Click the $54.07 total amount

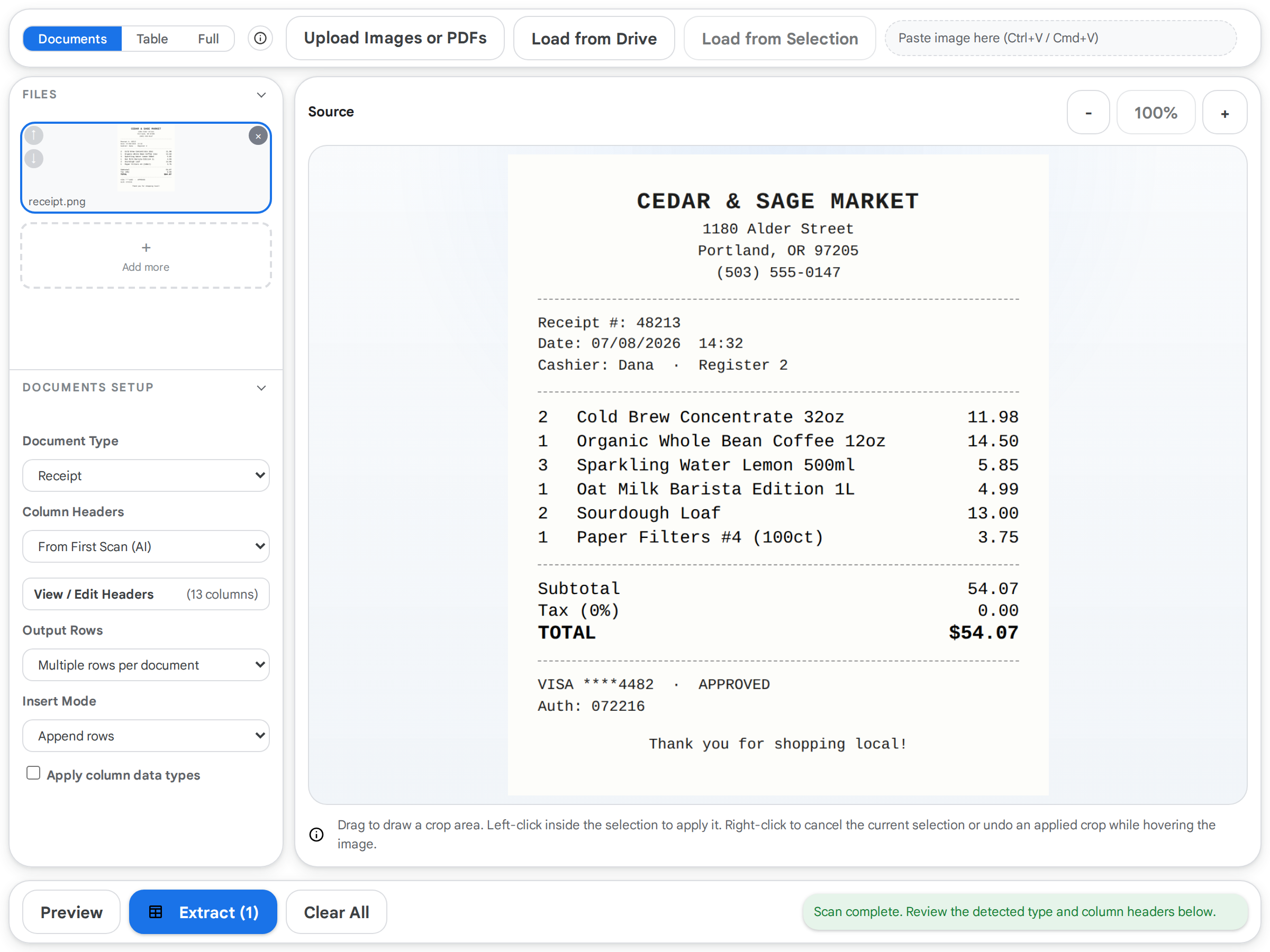(x=984, y=633)
